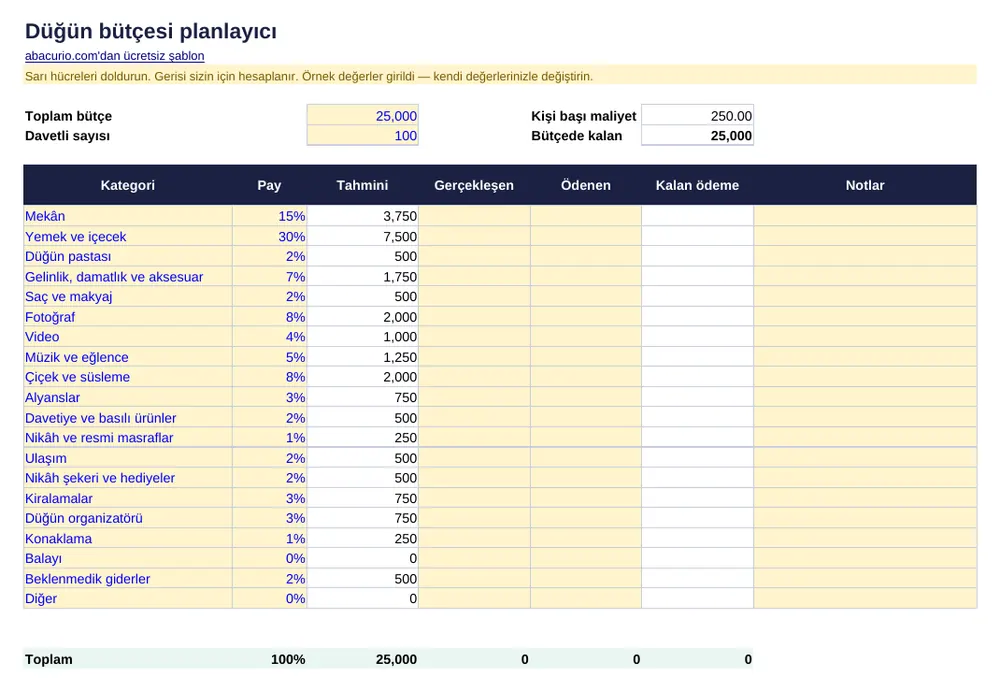
Task: Click the Notlar cell in Ulaşım row
Action: (x=865, y=457)
